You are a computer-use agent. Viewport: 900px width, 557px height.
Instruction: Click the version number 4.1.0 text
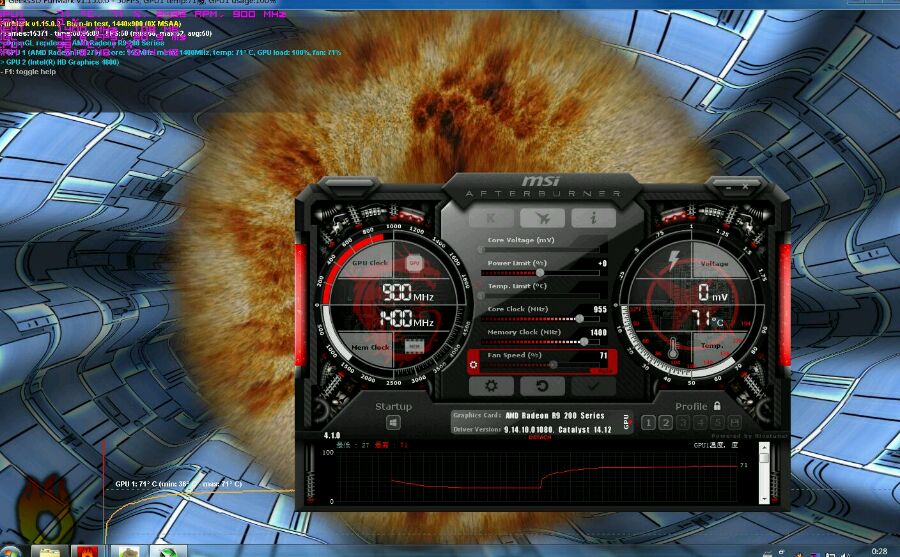pos(332,435)
